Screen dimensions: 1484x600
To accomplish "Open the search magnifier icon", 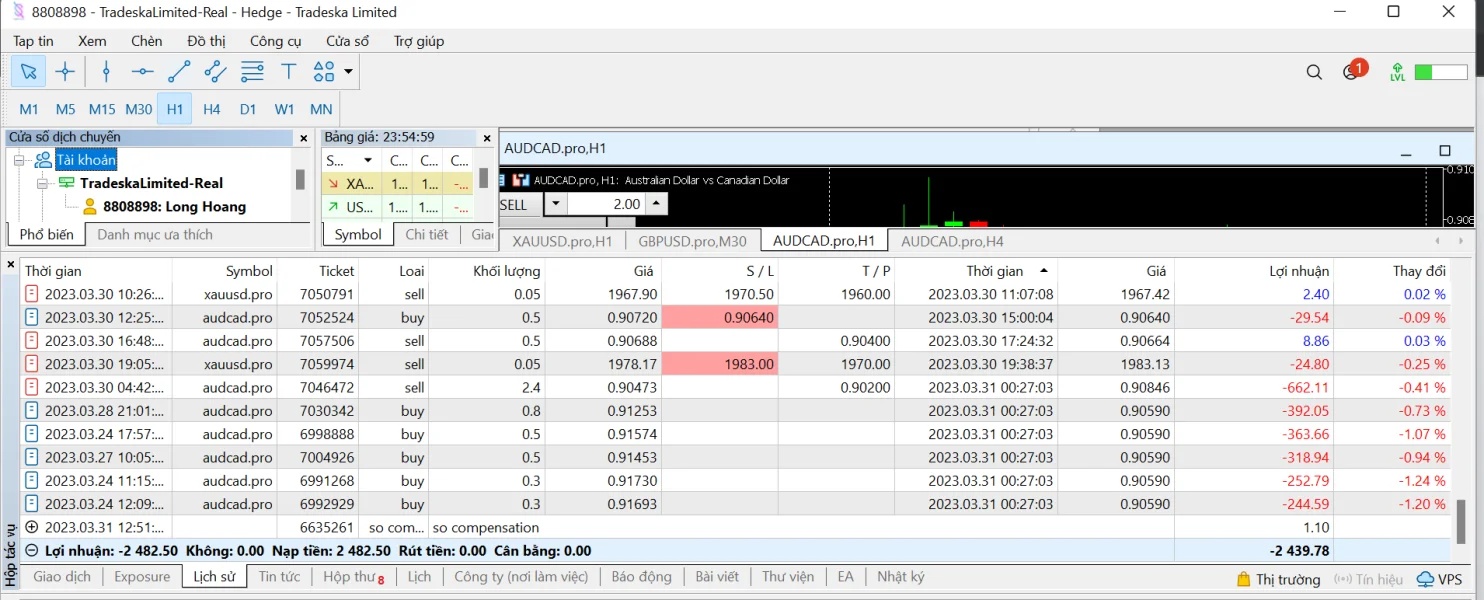I will (1314, 72).
